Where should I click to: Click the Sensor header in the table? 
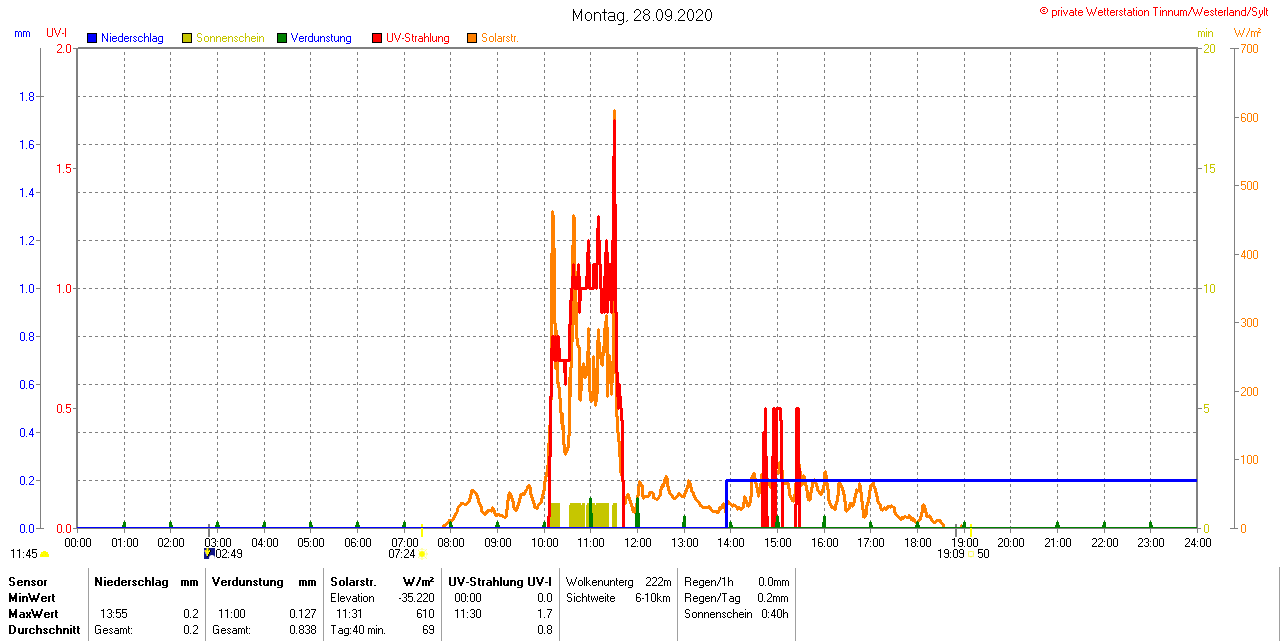pos(27,581)
